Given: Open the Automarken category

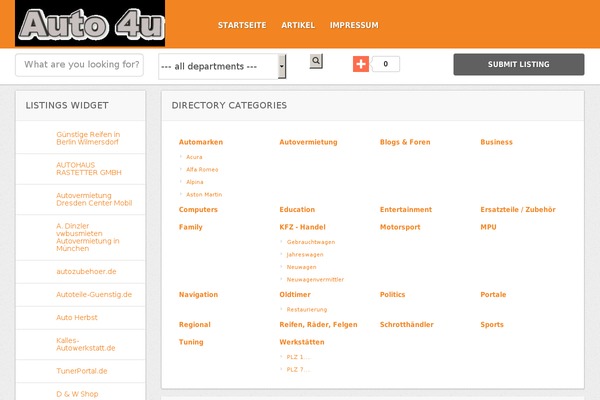Looking at the screenshot, I should [x=201, y=142].
